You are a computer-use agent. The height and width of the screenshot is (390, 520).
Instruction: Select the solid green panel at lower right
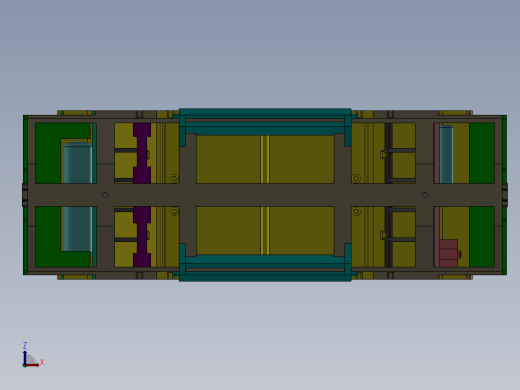tap(482, 237)
